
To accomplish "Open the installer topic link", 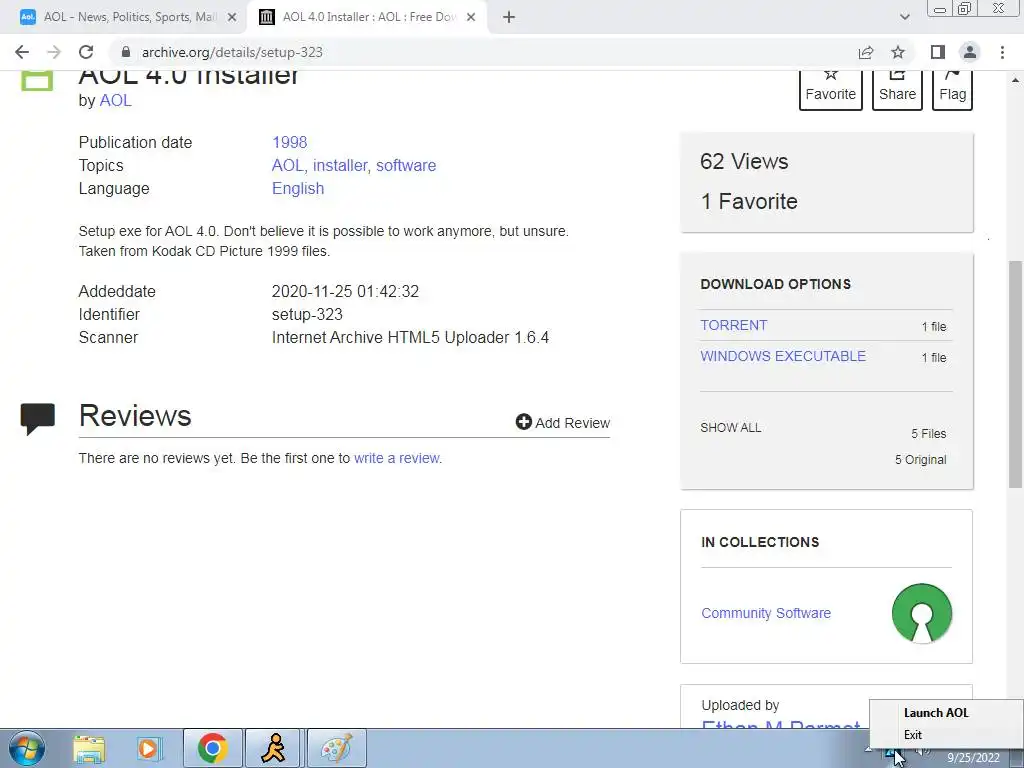I will coord(340,165).
